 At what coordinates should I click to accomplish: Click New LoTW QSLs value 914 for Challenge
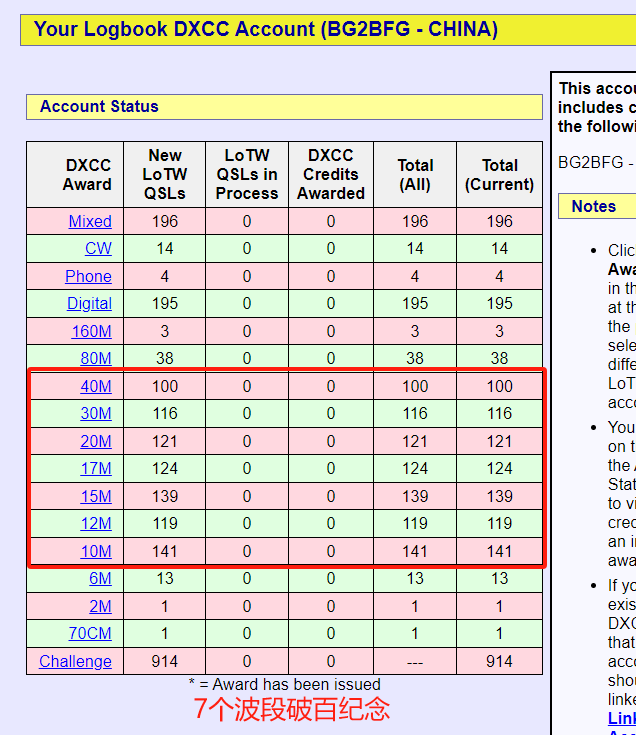[165, 661]
